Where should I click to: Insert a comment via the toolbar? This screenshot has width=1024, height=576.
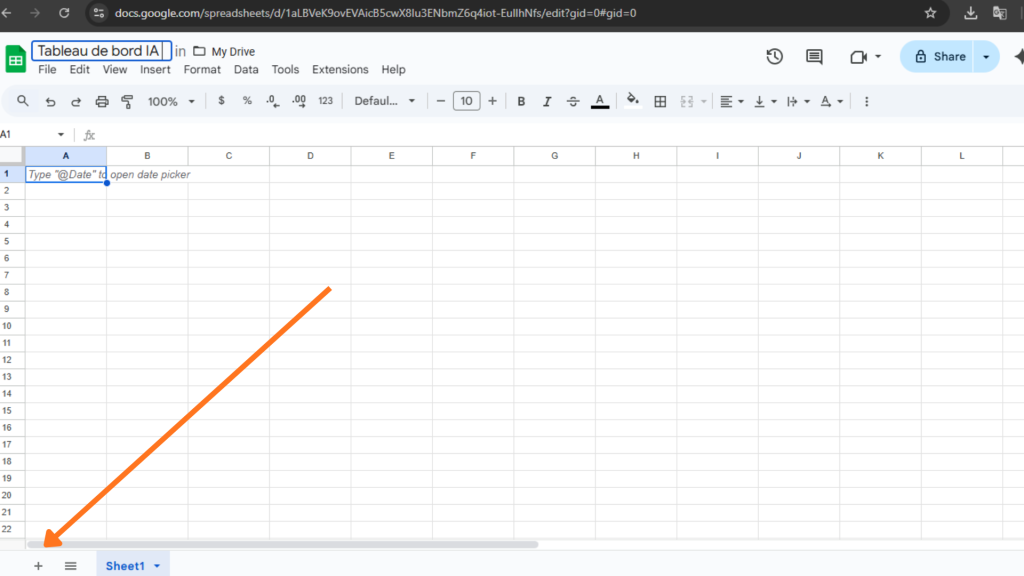point(813,57)
